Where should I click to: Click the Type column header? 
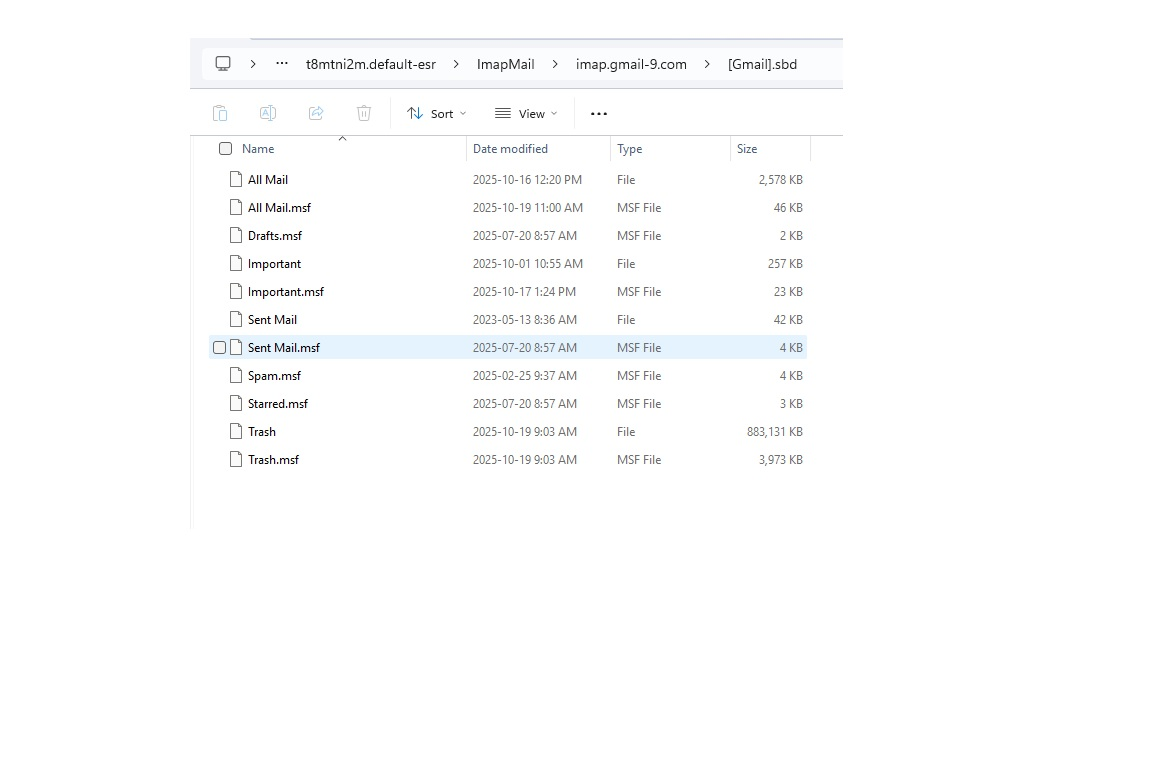[630, 149]
